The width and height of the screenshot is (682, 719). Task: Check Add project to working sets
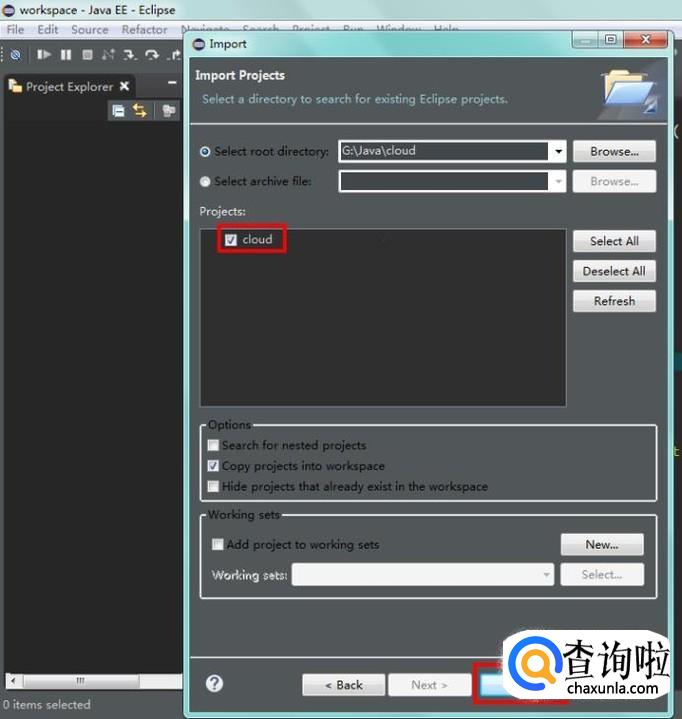click(218, 544)
